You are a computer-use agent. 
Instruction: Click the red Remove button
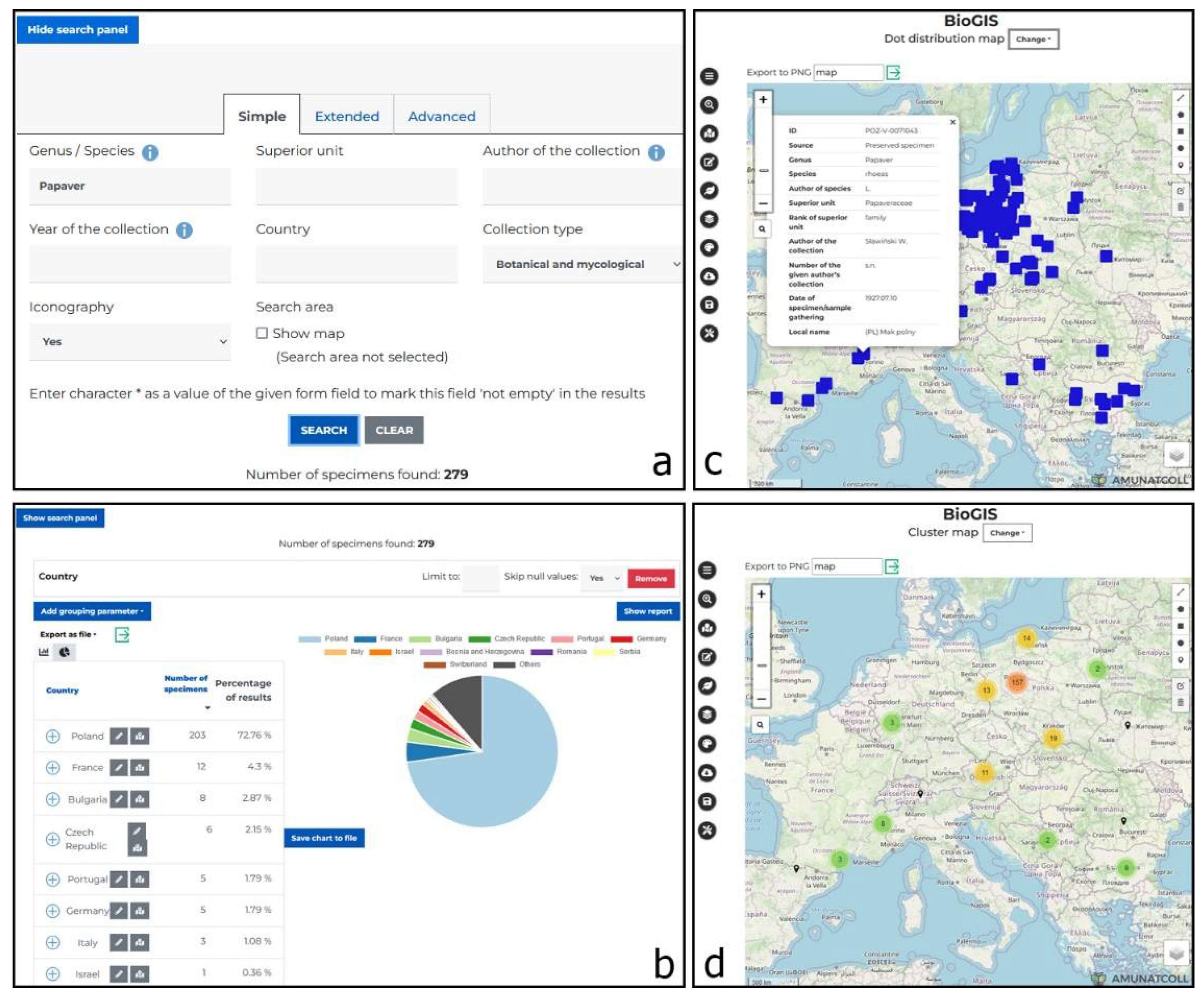point(651,579)
